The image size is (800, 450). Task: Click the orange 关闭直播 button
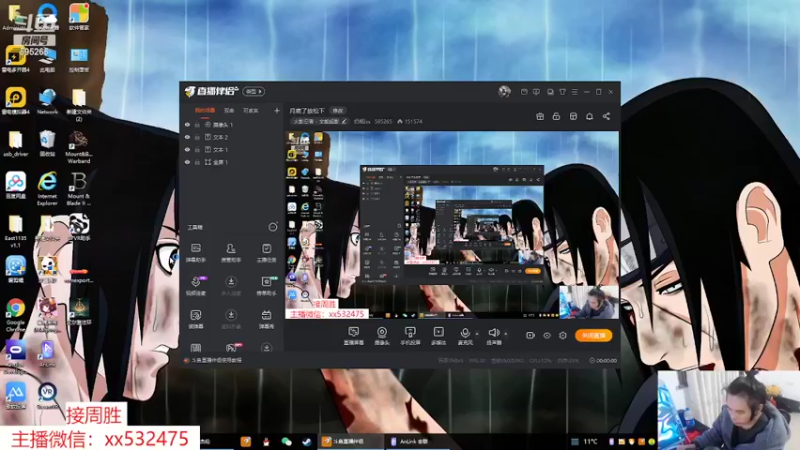[593, 335]
